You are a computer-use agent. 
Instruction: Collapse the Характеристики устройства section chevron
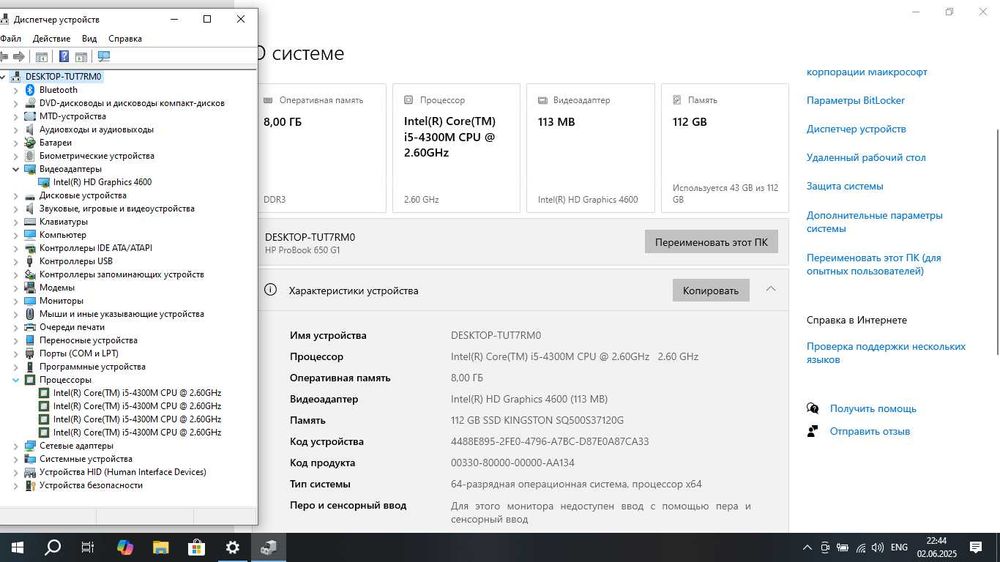770,289
